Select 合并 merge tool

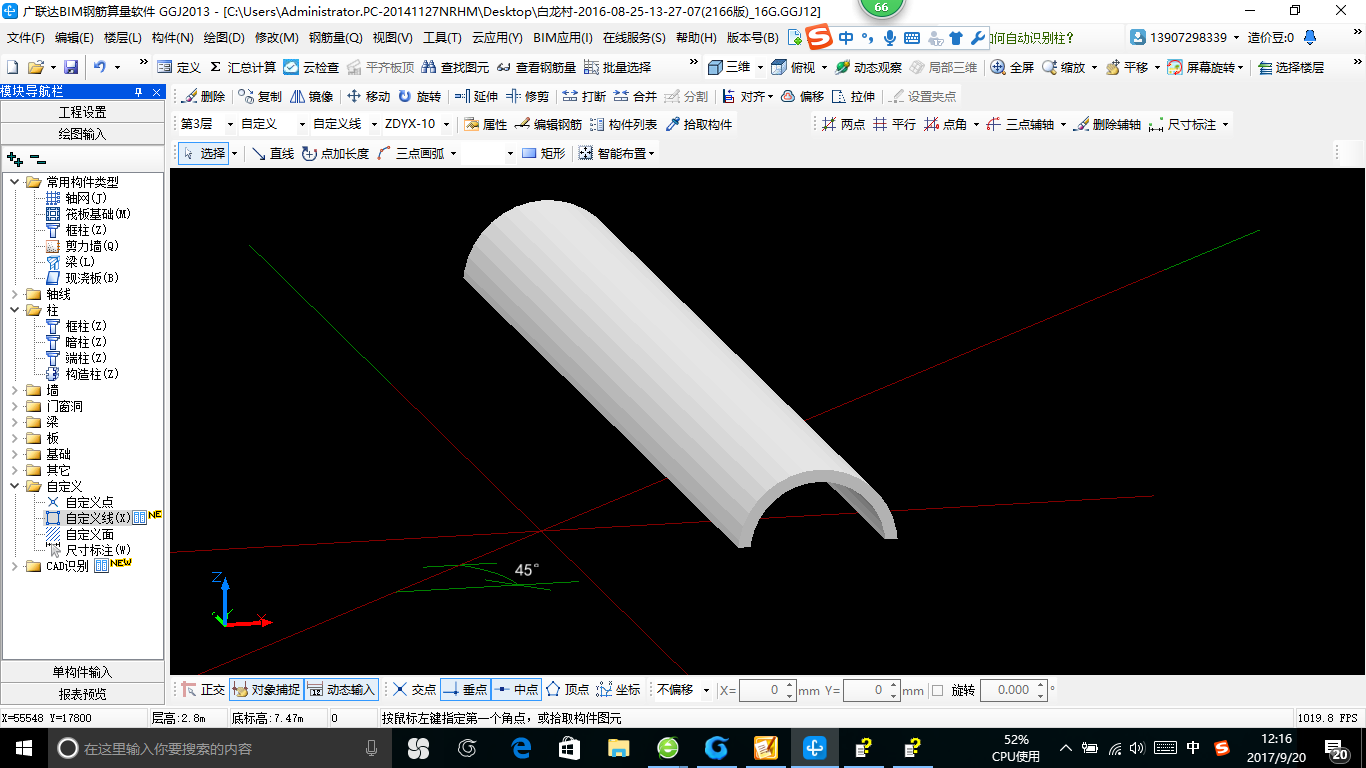click(x=635, y=96)
